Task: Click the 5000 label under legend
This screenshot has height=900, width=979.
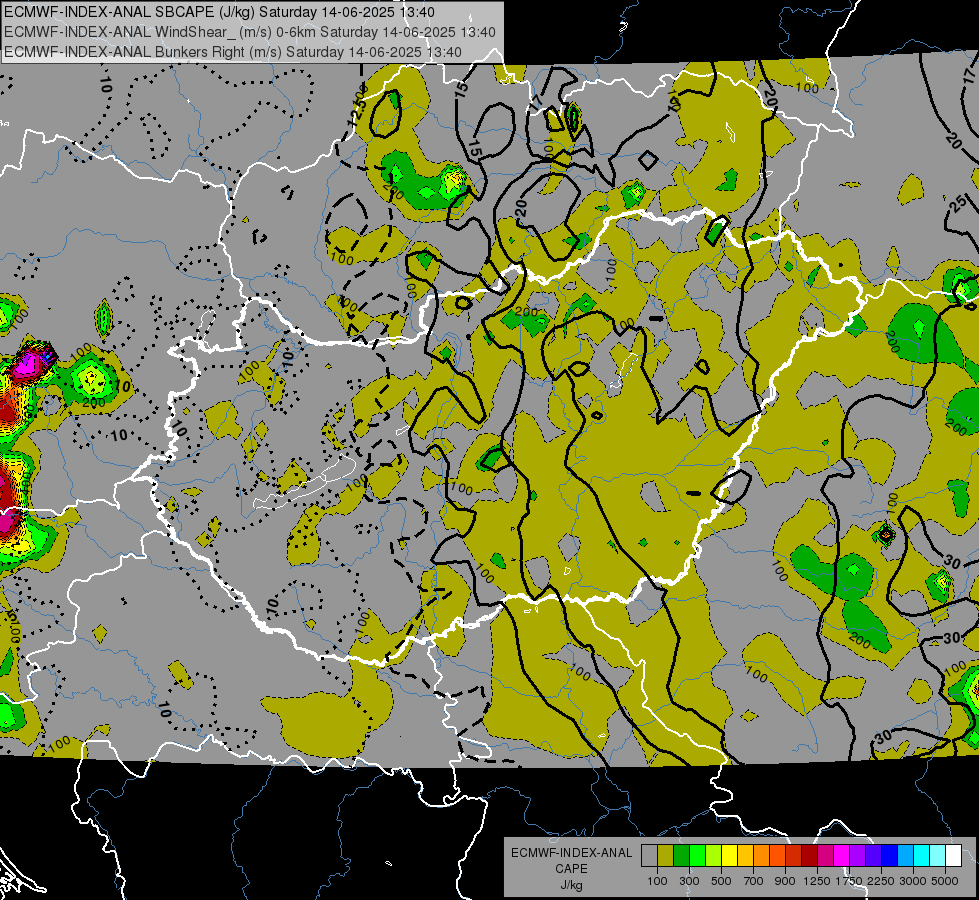Action: click(x=945, y=881)
